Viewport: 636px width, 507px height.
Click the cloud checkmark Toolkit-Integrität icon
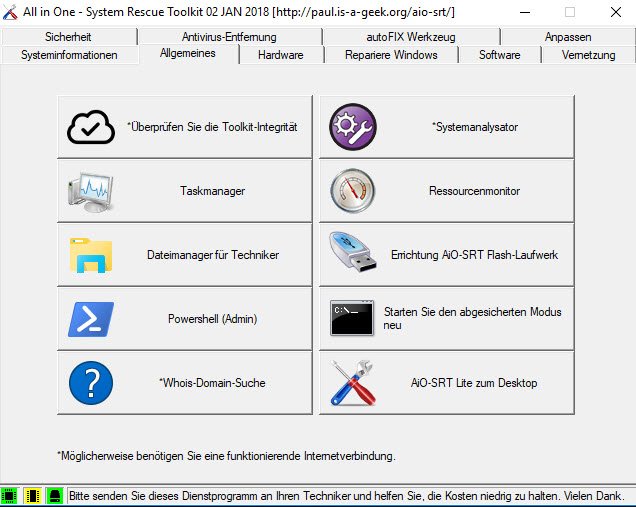tap(91, 127)
